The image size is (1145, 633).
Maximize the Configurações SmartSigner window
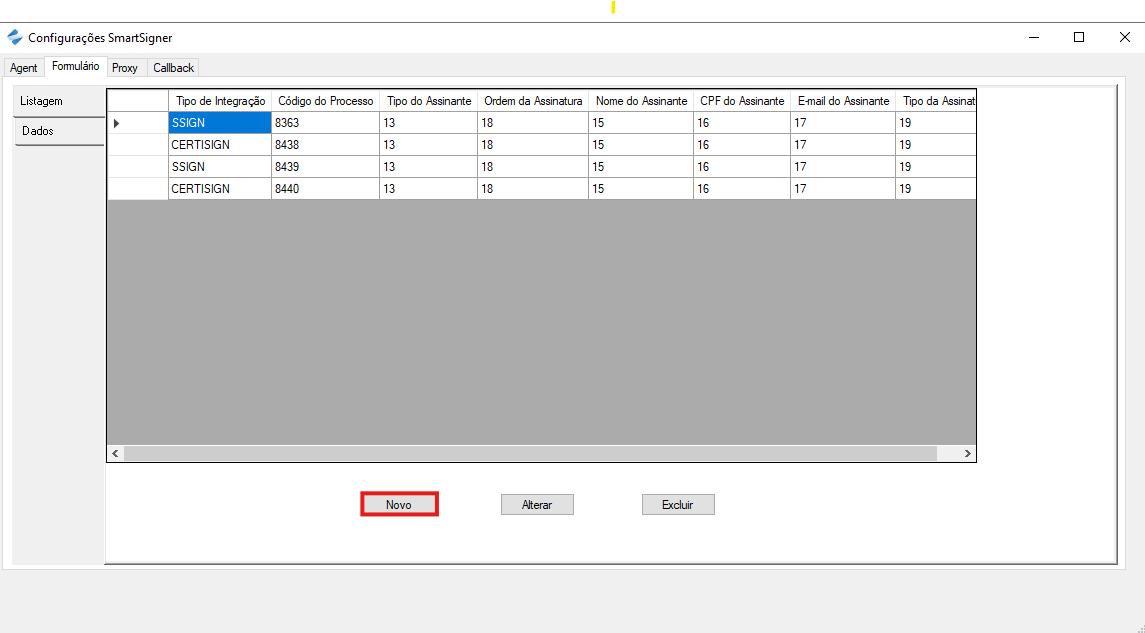click(x=1079, y=37)
